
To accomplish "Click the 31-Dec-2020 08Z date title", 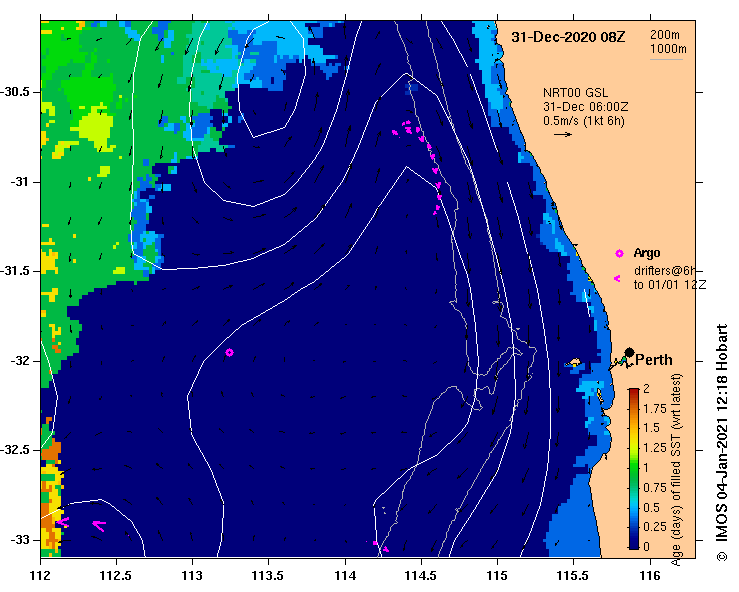I will pos(568,37).
